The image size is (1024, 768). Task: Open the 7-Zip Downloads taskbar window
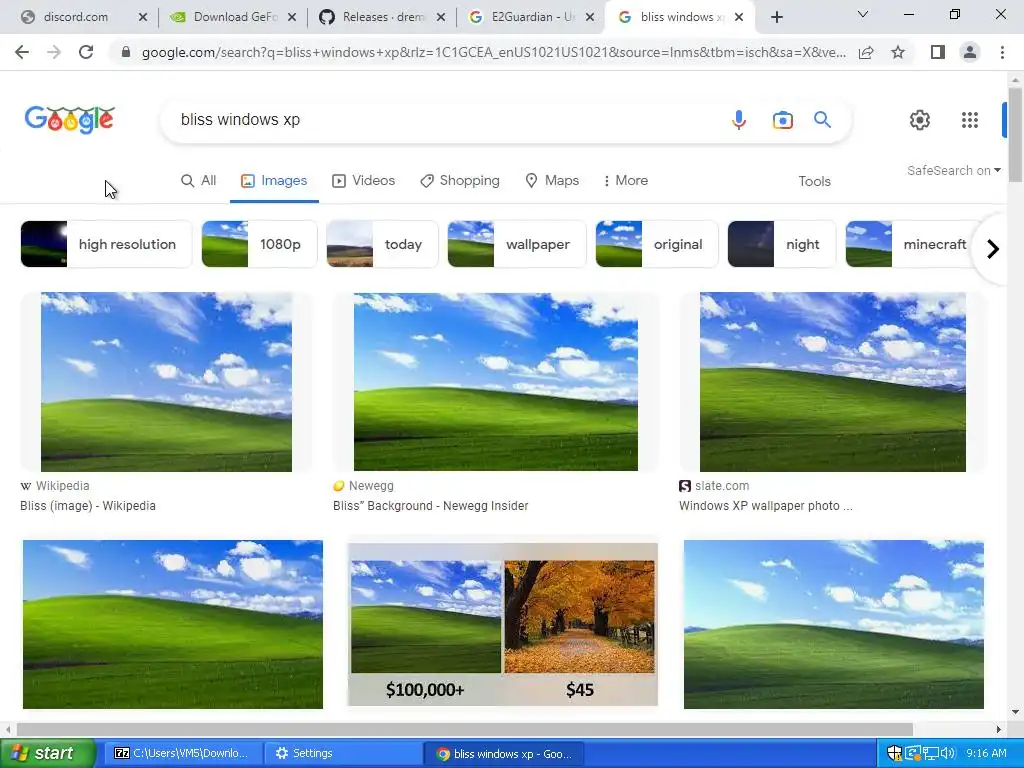point(182,753)
